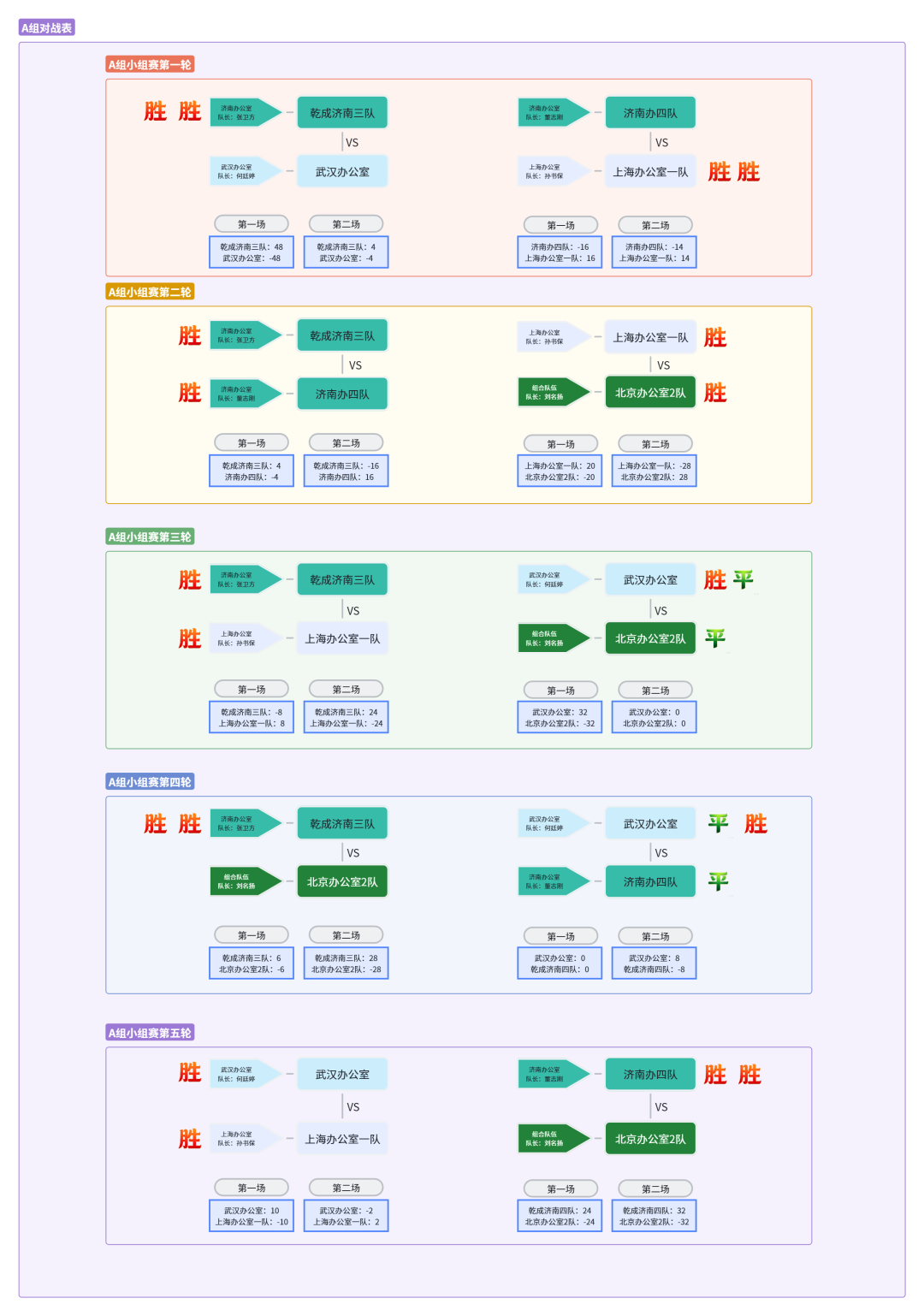Click green 平 mark beside 济南办四队 in 第四轮
924x1316 pixels.
pos(718,881)
